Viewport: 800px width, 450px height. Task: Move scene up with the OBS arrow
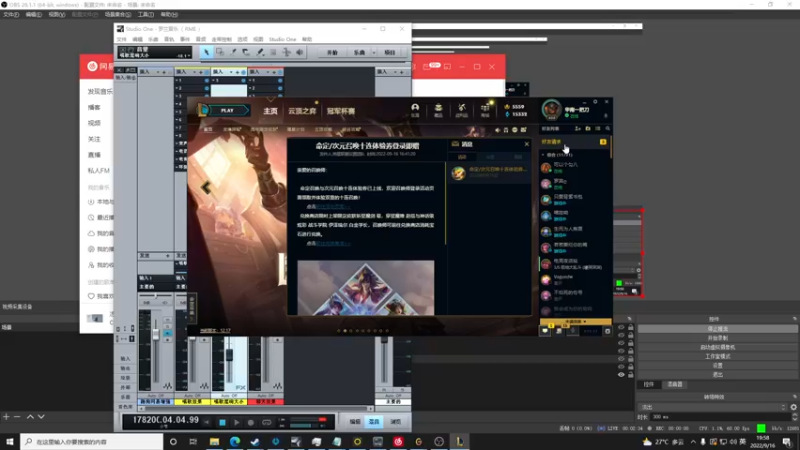pos(30,417)
